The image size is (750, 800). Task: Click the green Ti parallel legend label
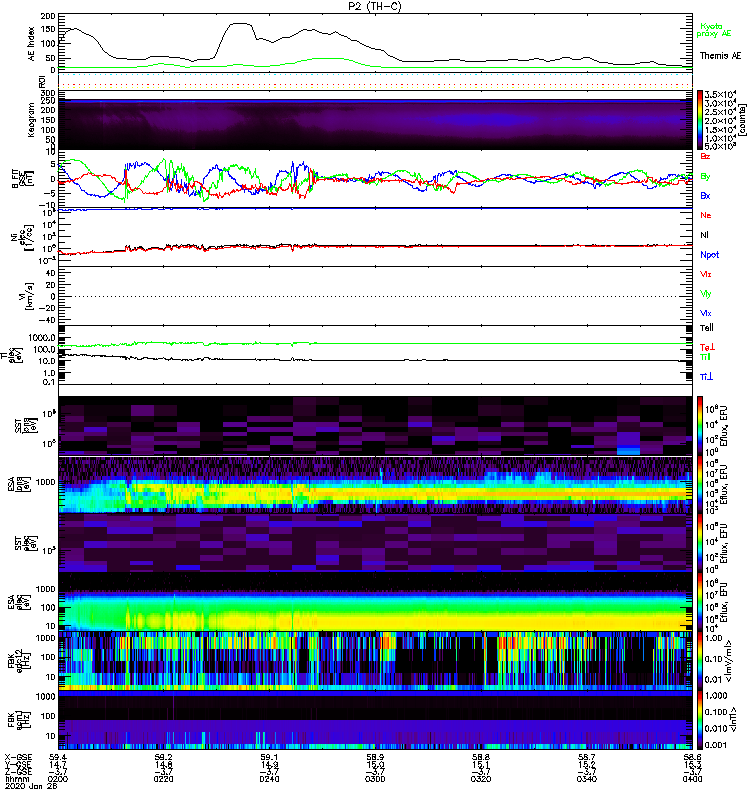[x=705, y=357]
